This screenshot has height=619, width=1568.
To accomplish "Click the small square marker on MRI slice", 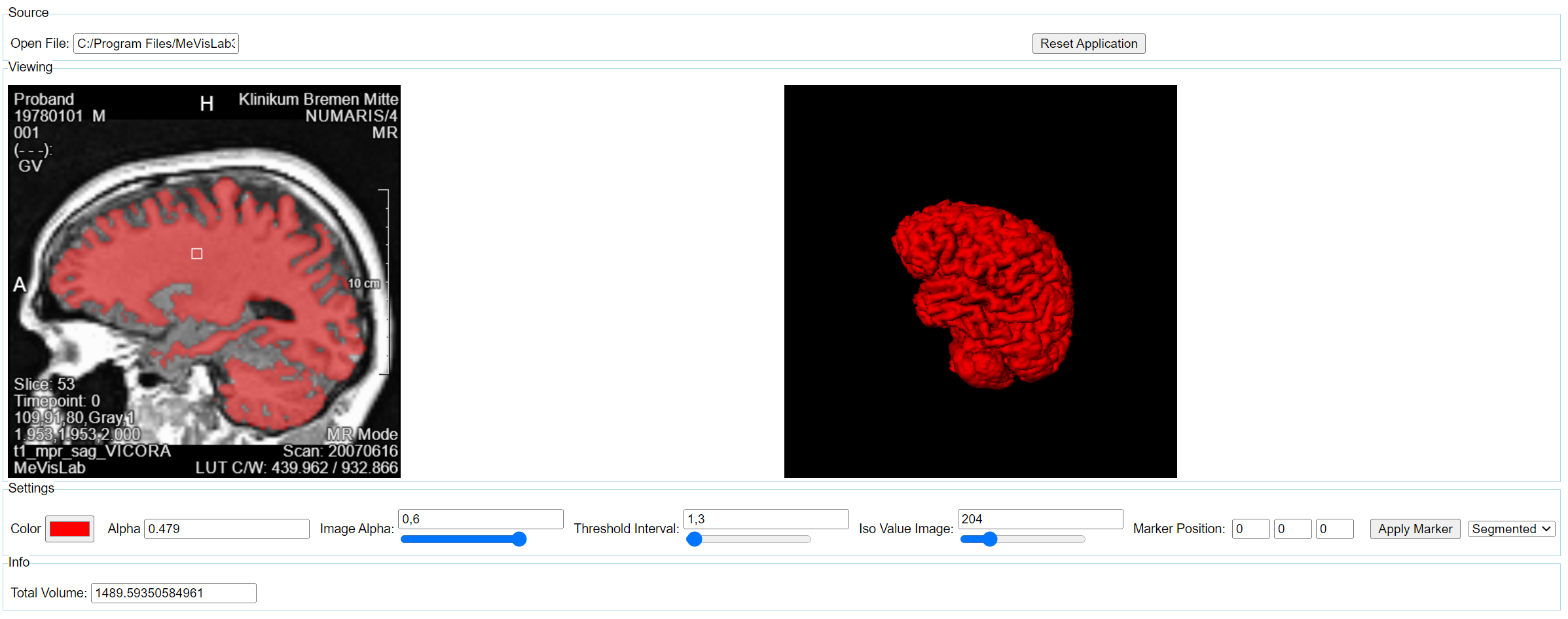I will 196,253.
